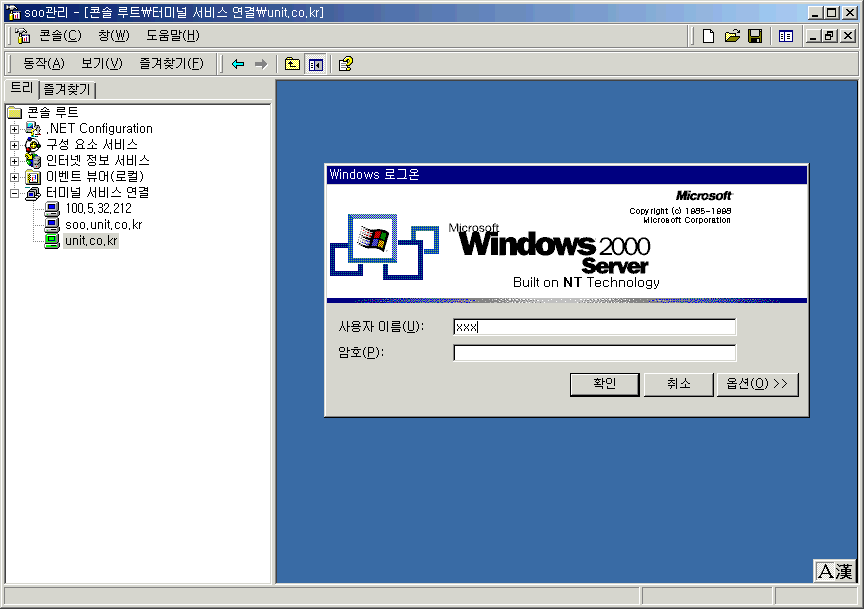Image resolution: width=864 pixels, height=609 pixels.
Task: Click the Back arrow toolbar icon
Action: tap(238, 64)
